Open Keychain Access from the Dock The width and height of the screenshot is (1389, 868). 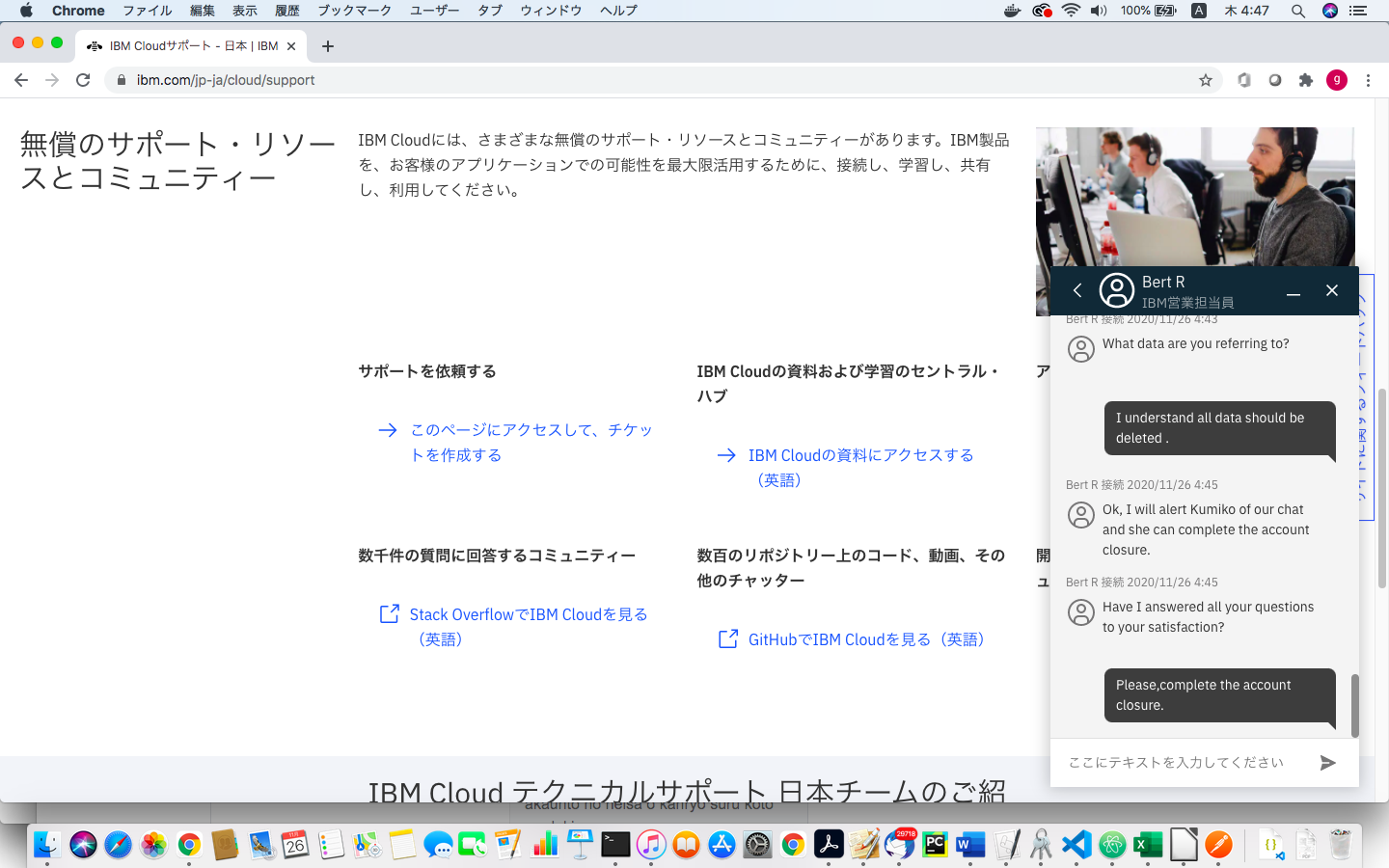tap(1040, 844)
